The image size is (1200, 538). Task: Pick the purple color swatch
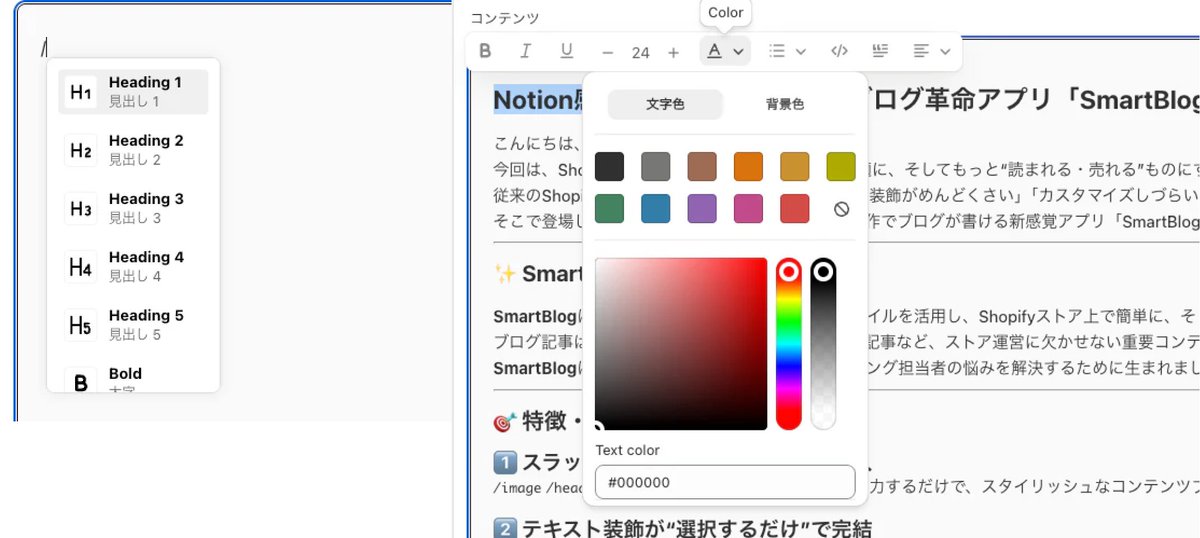click(702, 209)
